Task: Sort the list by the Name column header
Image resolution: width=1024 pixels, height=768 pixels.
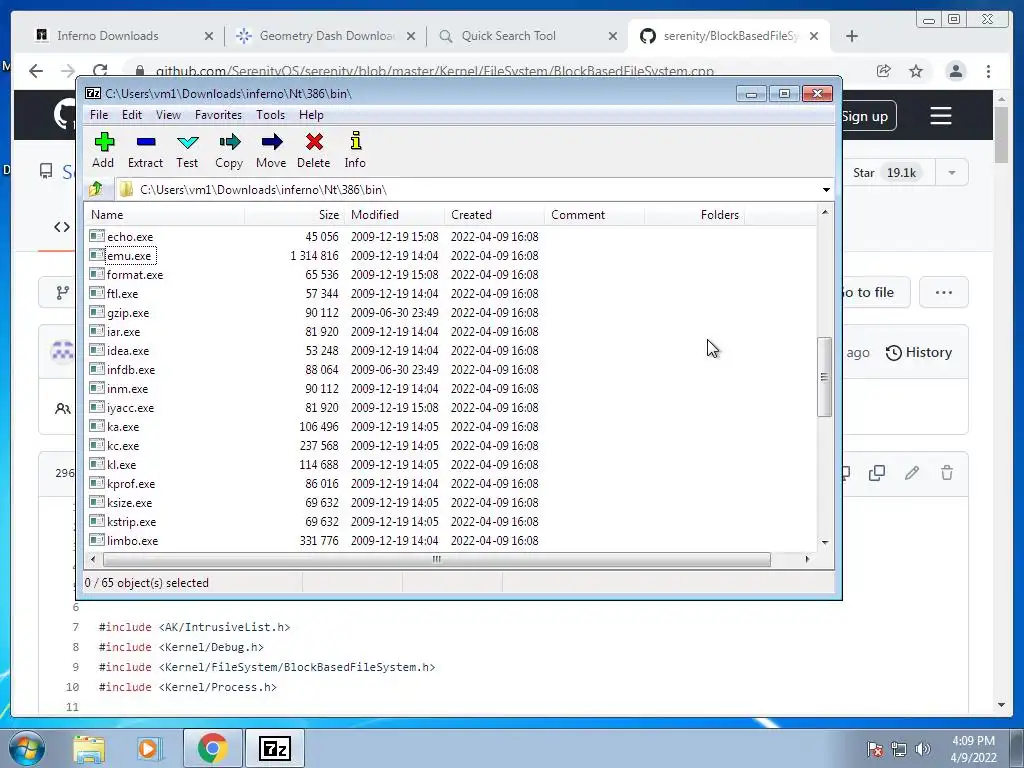Action: 164,215
